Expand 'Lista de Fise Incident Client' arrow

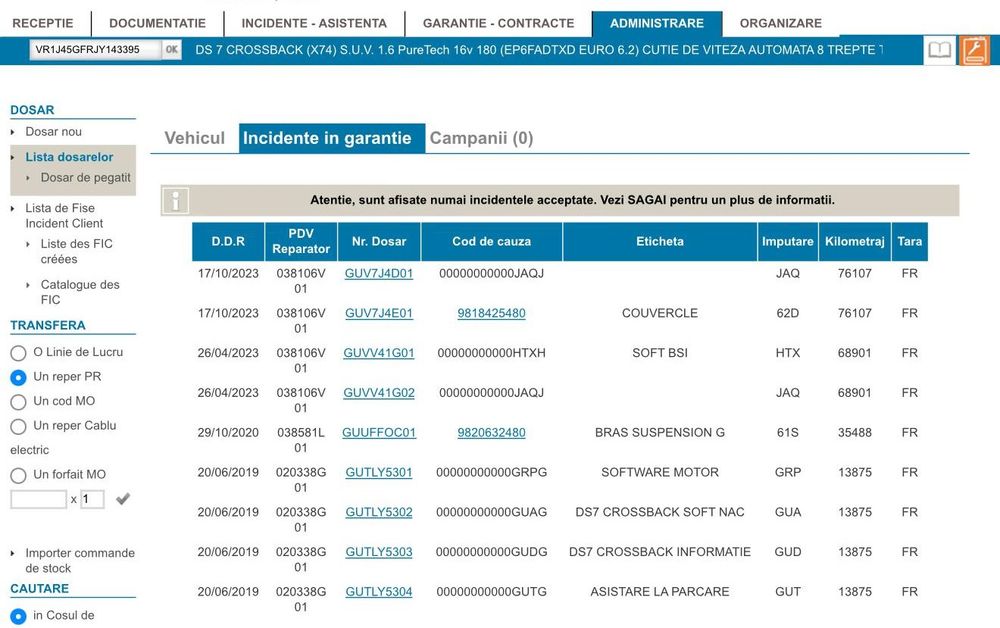pos(13,208)
